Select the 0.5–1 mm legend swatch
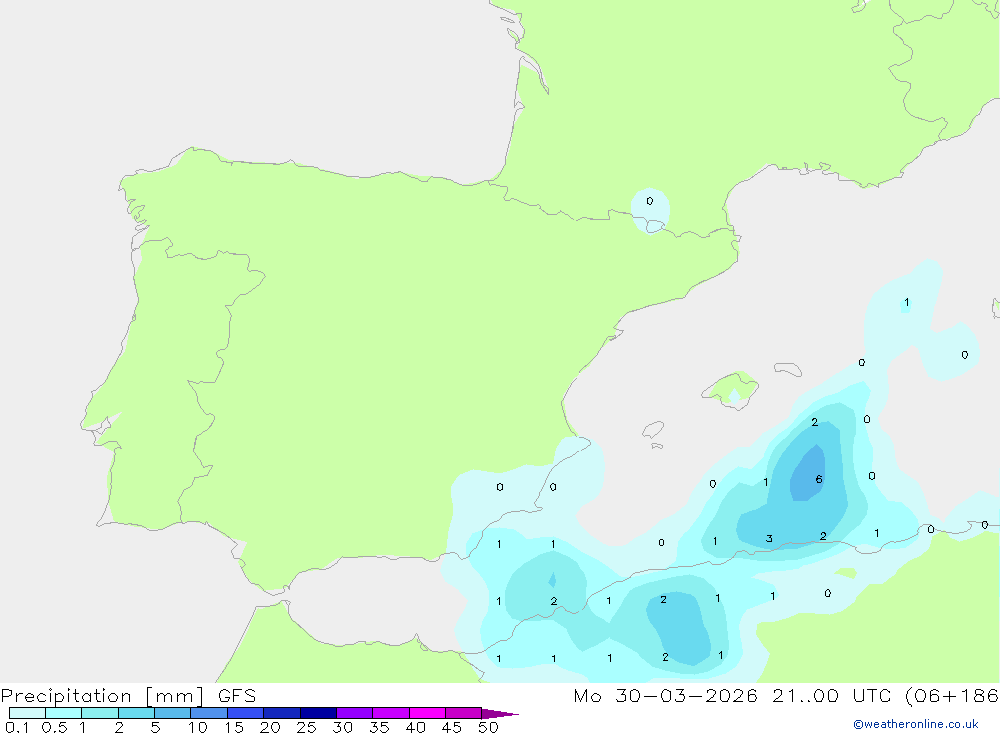This screenshot has width=1000, height=733. pyautogui.click(x=63, y=713)
